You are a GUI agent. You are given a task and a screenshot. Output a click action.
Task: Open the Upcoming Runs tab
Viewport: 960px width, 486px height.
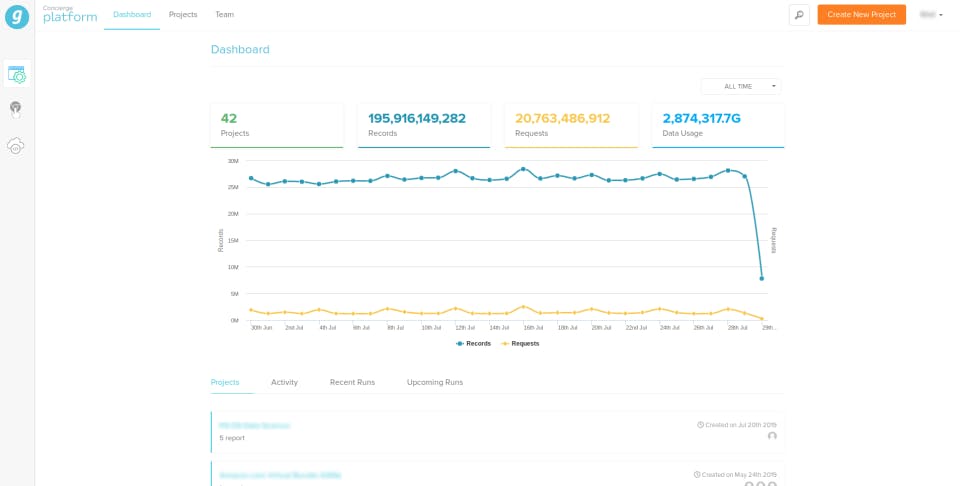pos(435,382)
